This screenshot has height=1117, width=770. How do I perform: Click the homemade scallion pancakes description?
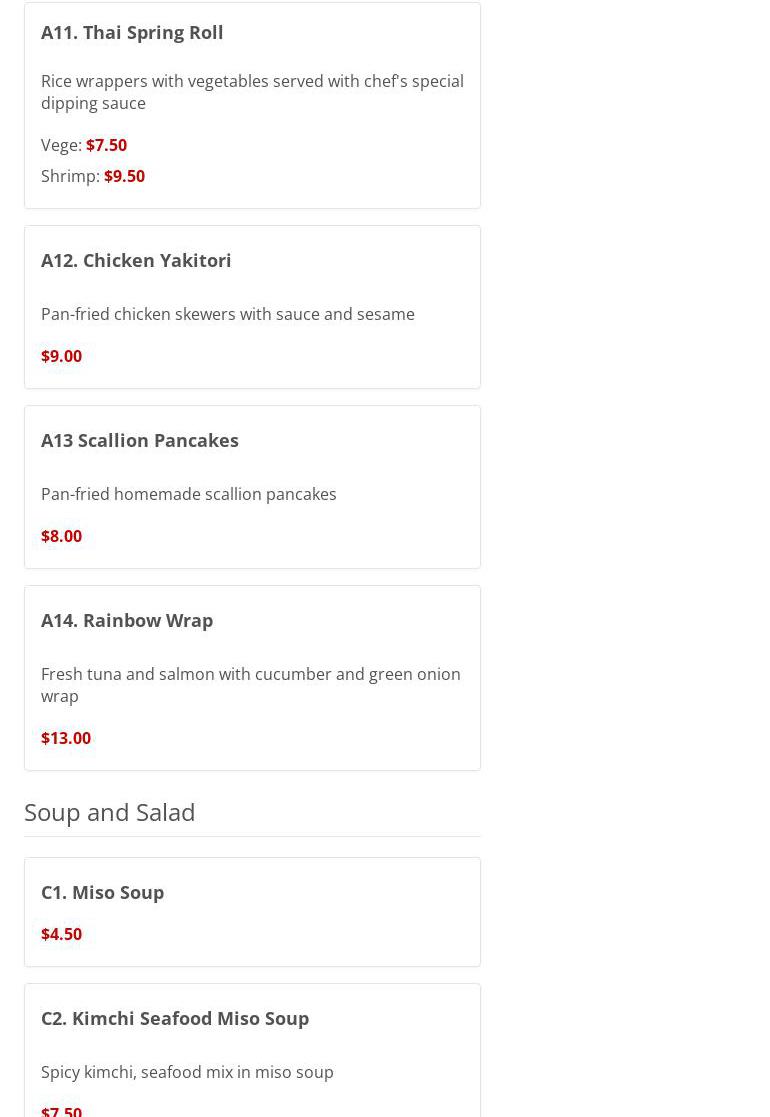click(x=188, y=494)
